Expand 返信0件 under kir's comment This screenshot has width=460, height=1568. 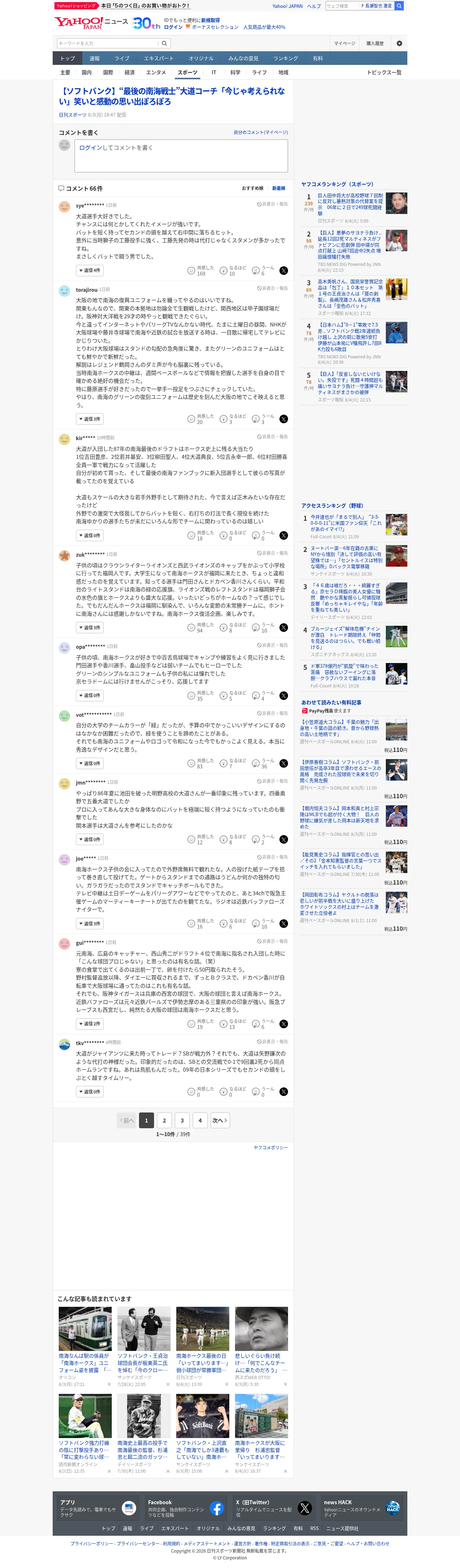pos(90,535)
